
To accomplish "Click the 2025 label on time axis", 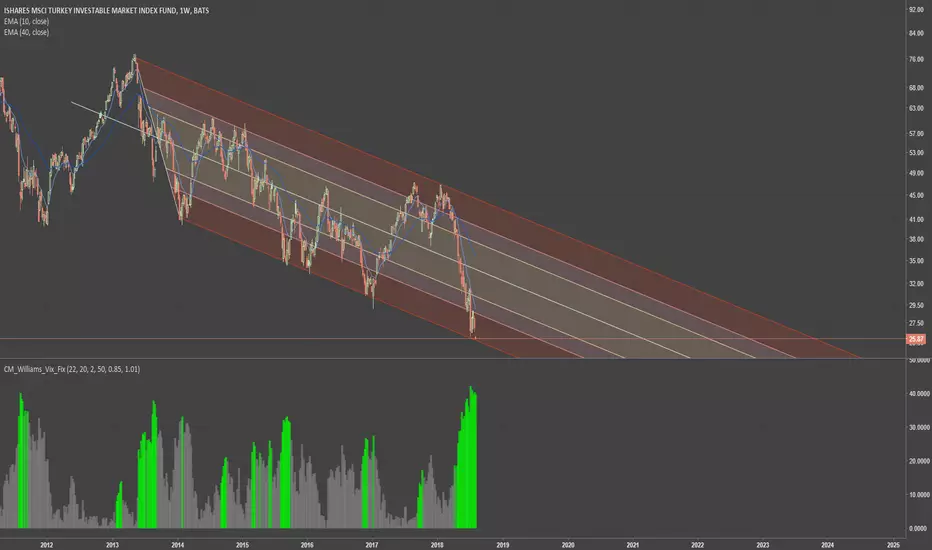I will tap(892, 545).
